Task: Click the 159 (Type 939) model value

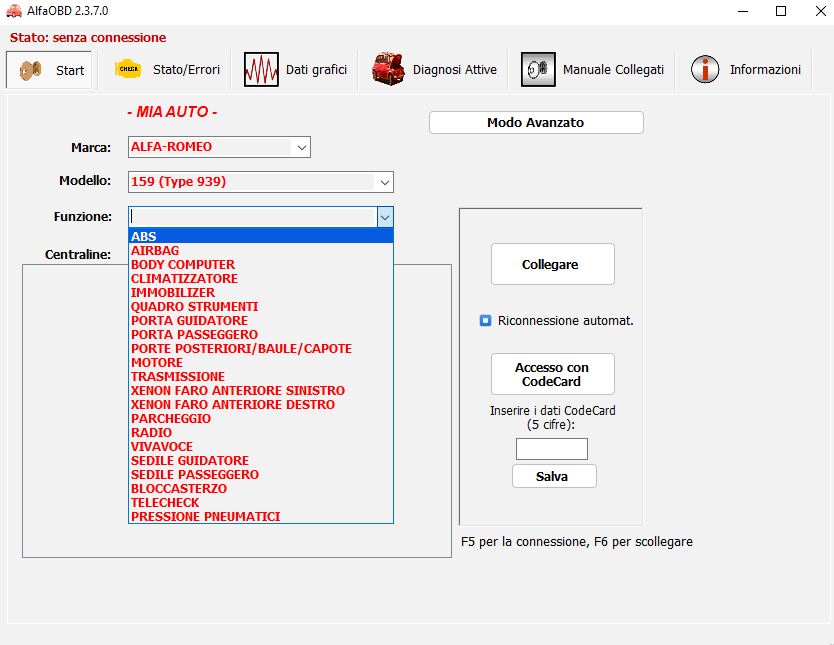Action: coord(178,182)
